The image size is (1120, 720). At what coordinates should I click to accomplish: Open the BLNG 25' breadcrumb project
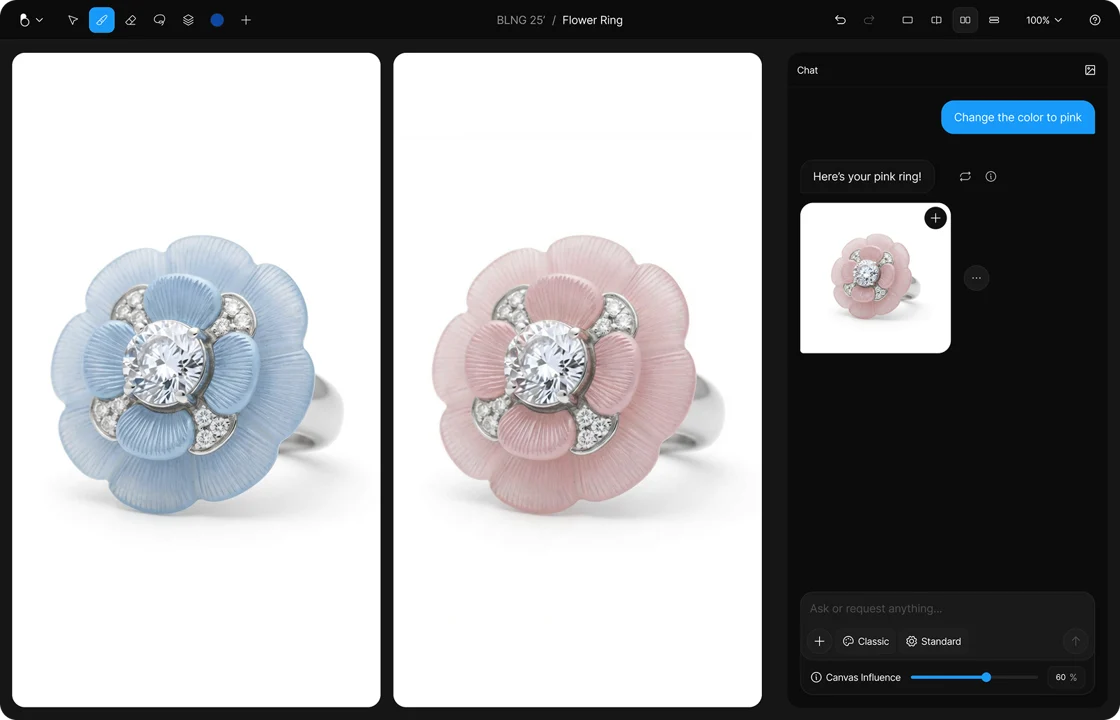[x=521, y=20]
